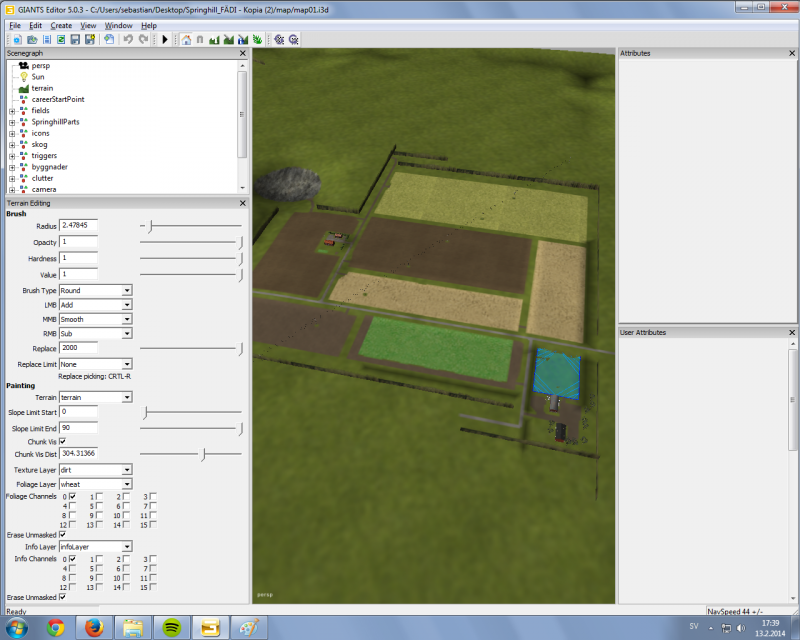
Task: Open the LMB action dropdown
Action: click(95, 305)
